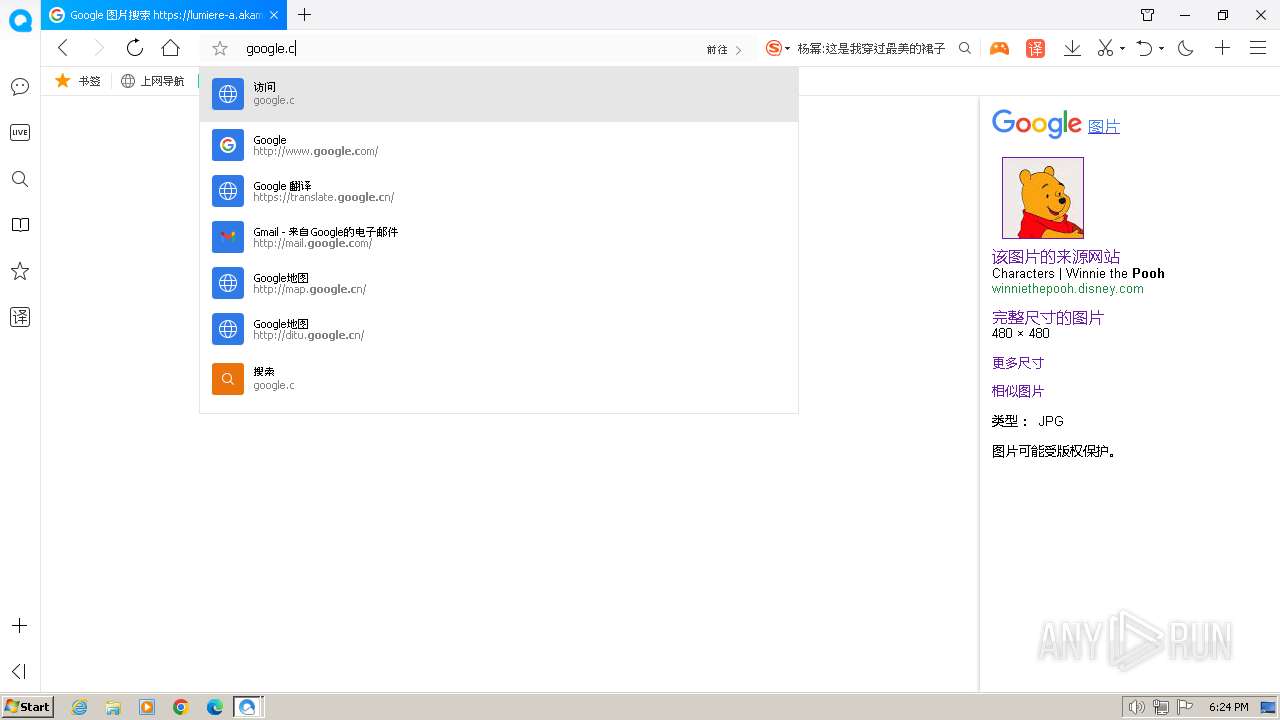This screenshot has height=720, width=1280.
Task: Click the search magnifier in toolbar
Action: point(964,48)
